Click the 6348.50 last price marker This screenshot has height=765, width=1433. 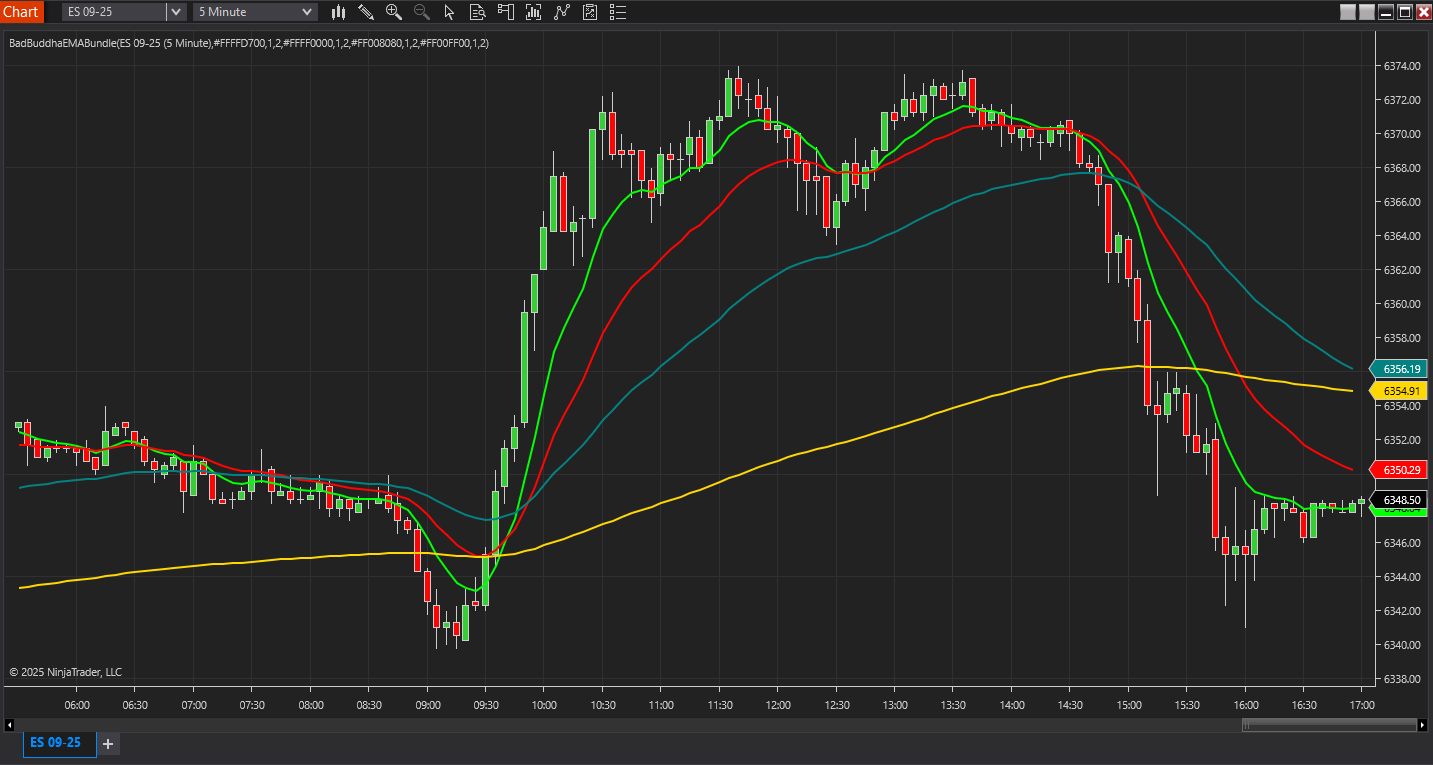[1397, 499]
